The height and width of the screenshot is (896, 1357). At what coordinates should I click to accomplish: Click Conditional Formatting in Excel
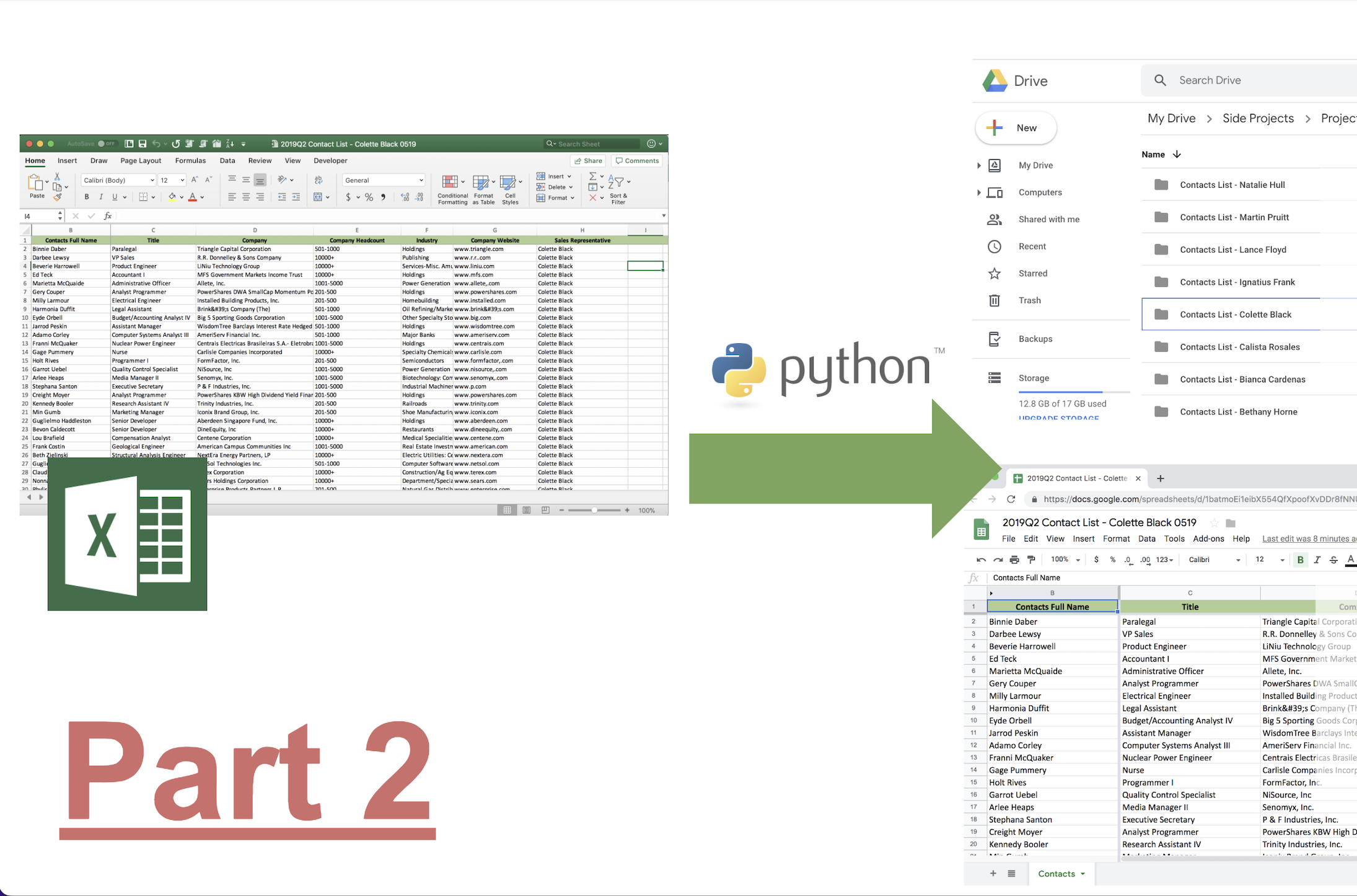coord(452,189)
